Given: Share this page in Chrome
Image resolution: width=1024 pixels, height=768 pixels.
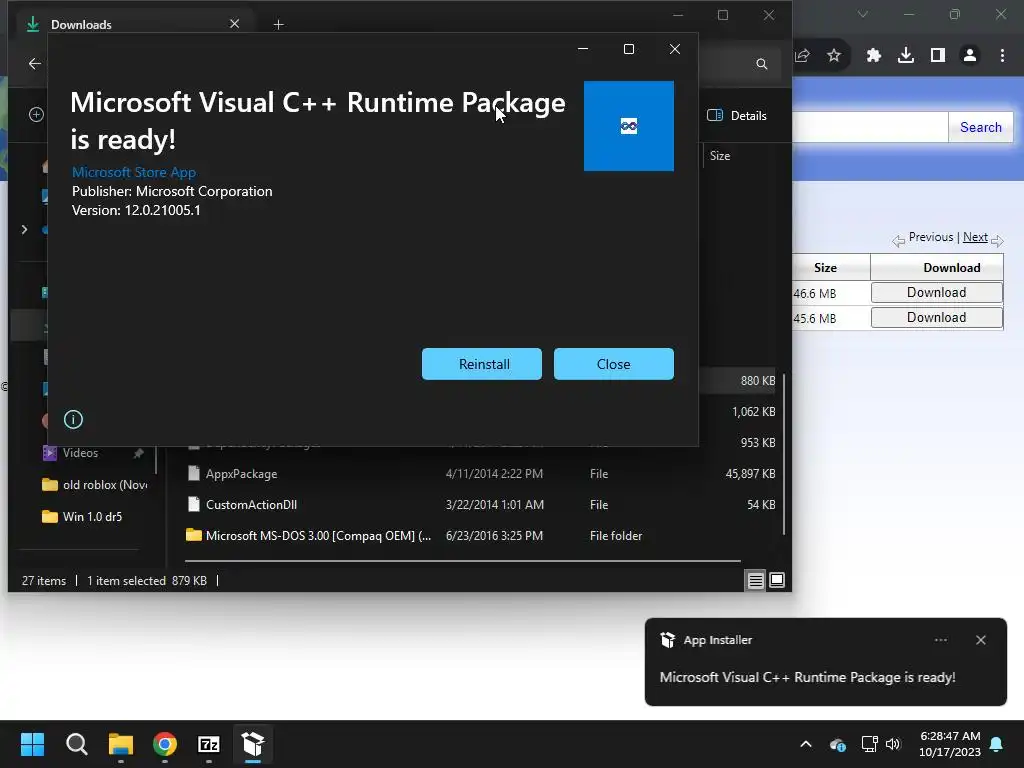Looking at the screenshot, I should point(803,56).
